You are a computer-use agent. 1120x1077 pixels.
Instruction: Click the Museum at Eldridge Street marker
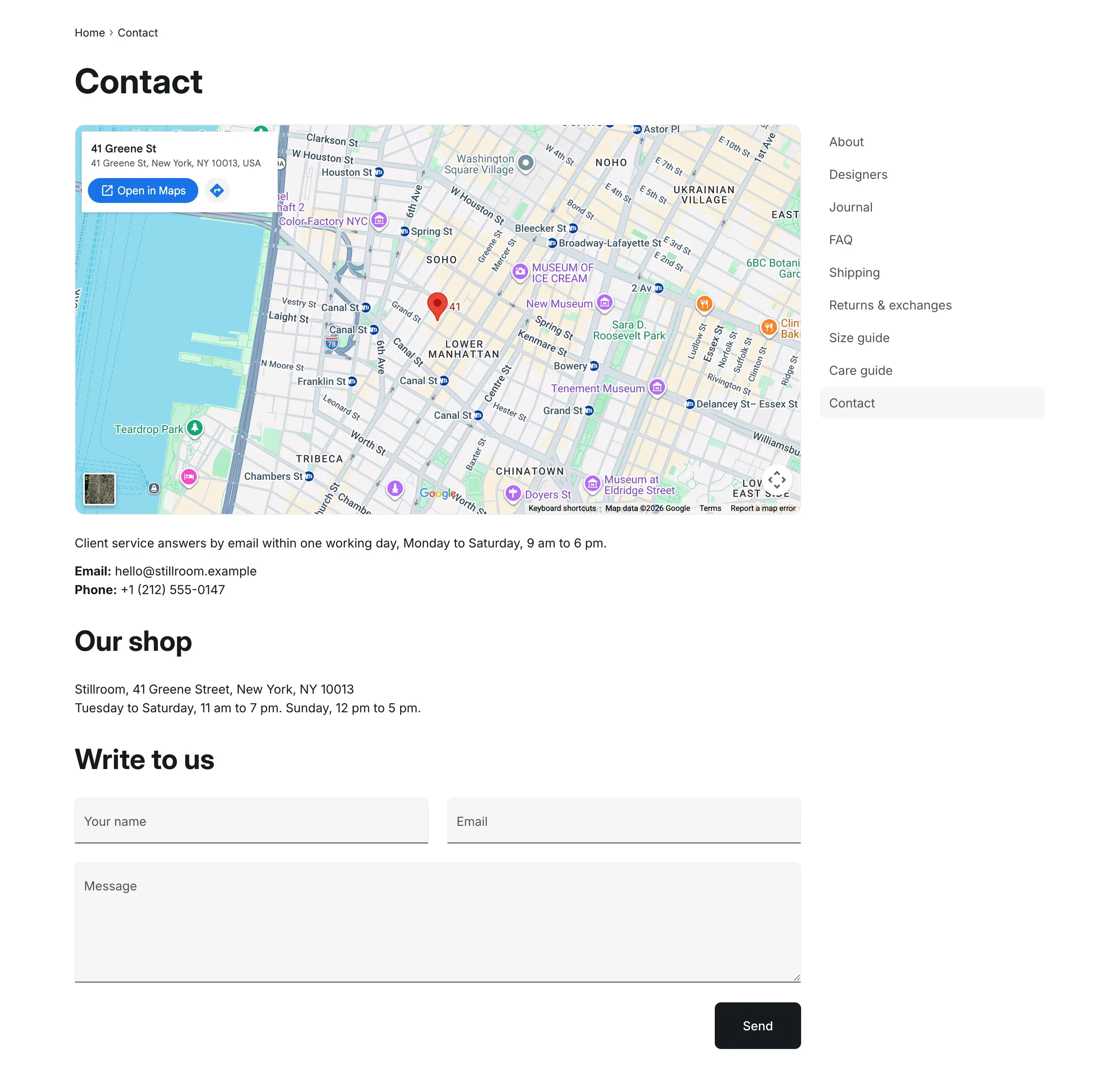[x=593, y=484]
